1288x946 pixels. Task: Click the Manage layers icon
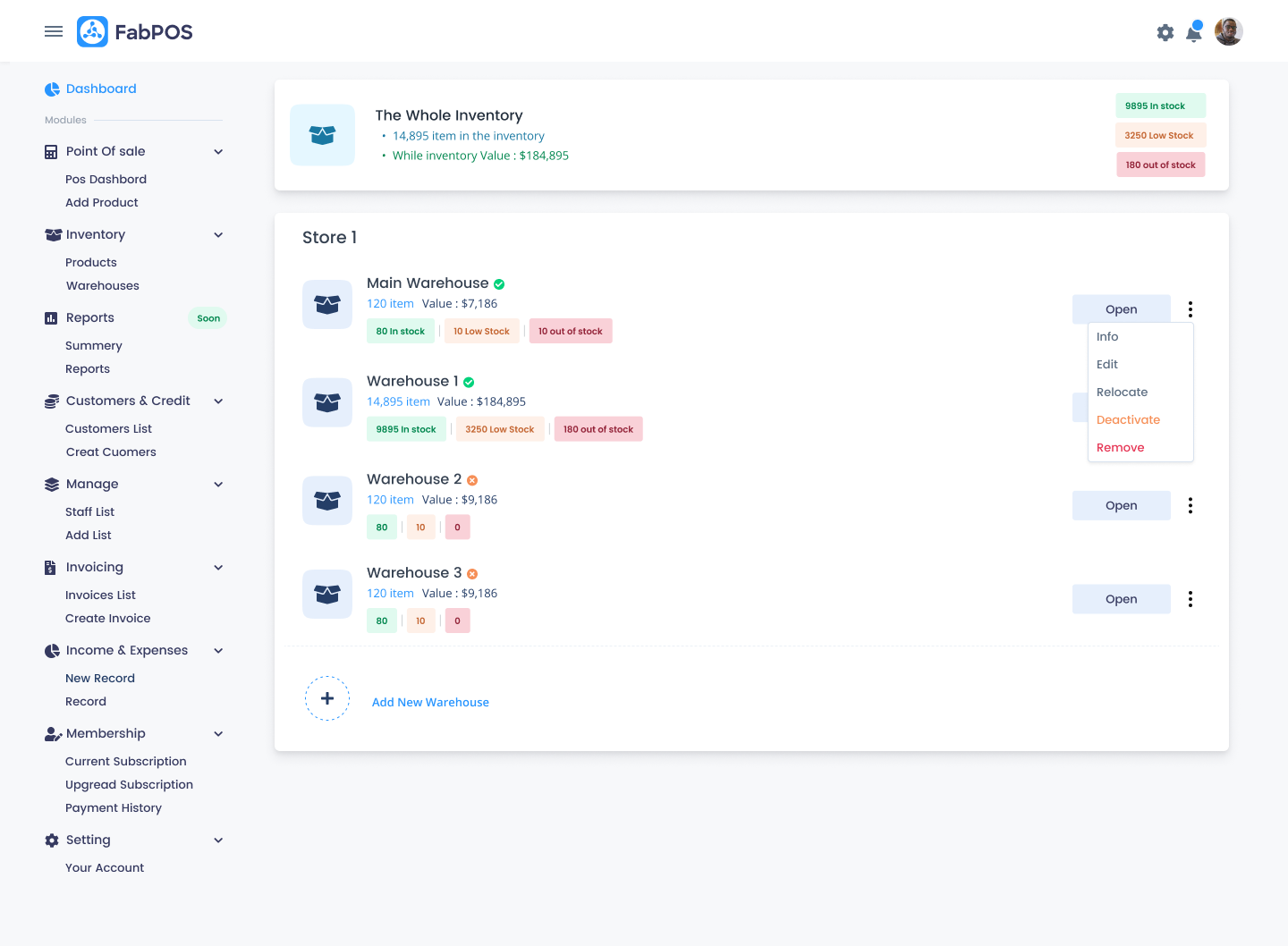coord(52,485)
